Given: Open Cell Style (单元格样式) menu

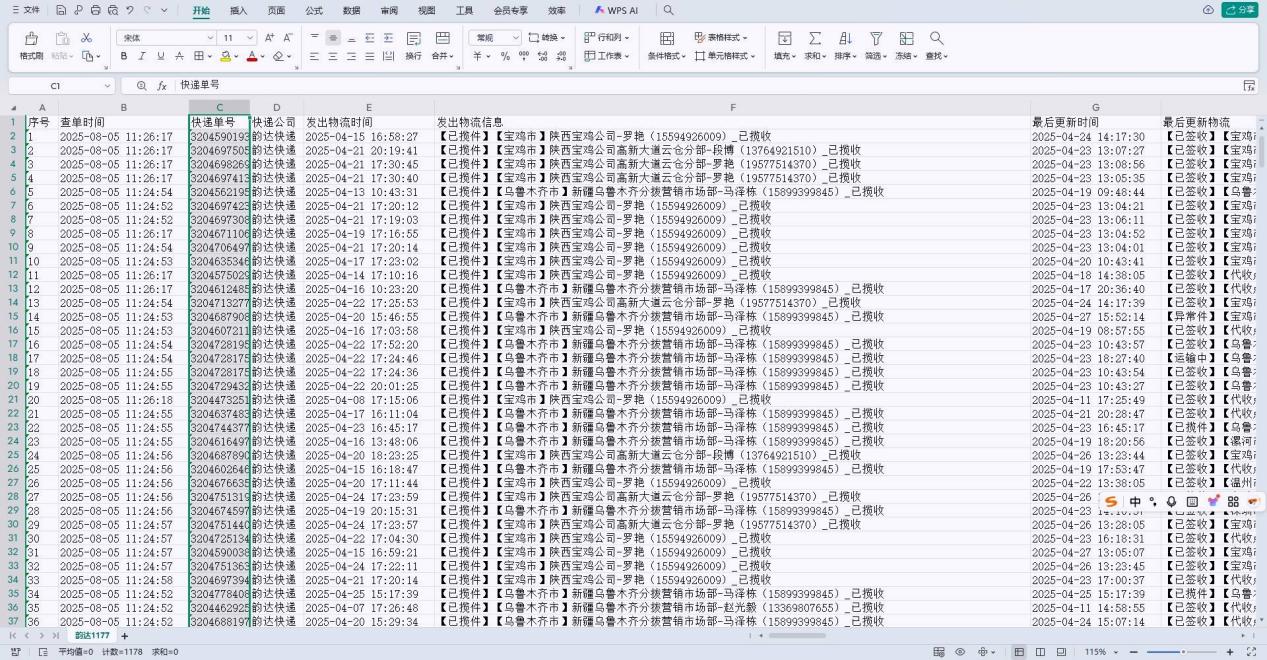Looking at the screenshot, I should [x=726, y=56].
